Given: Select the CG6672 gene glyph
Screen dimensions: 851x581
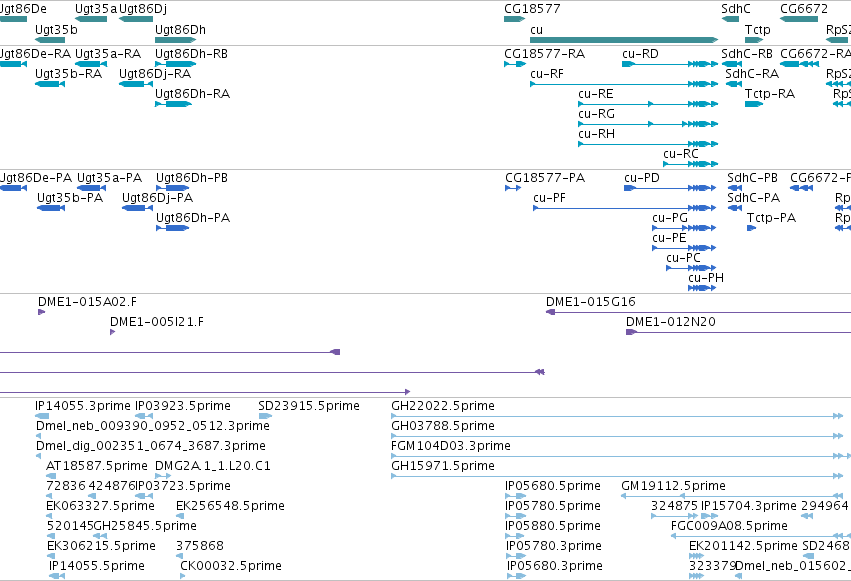Looking at the screenshot, I should 799,19.
